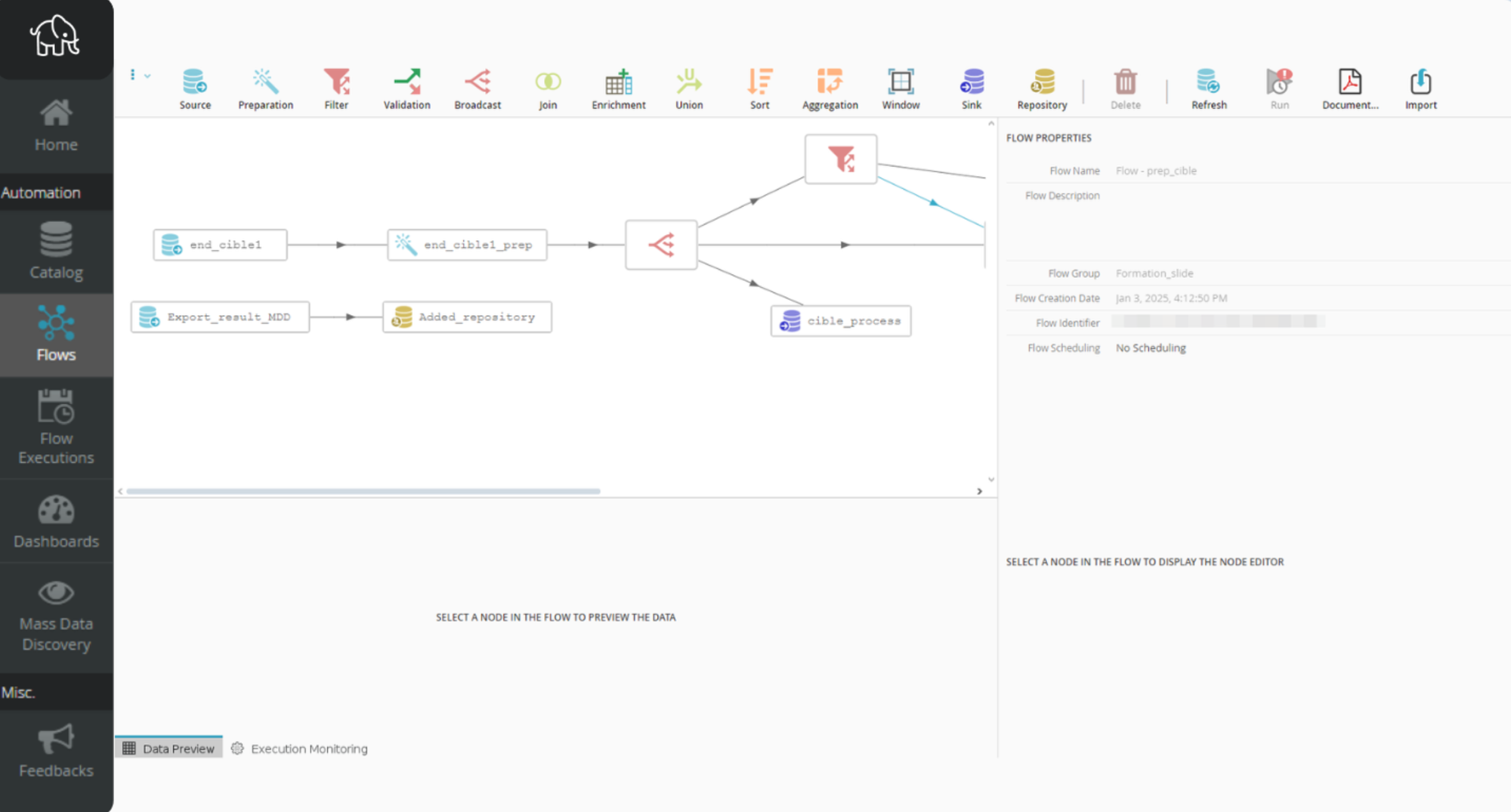1511x812 pixels.
Task: Add a Source node from toolbar
Action: (194, 88)
